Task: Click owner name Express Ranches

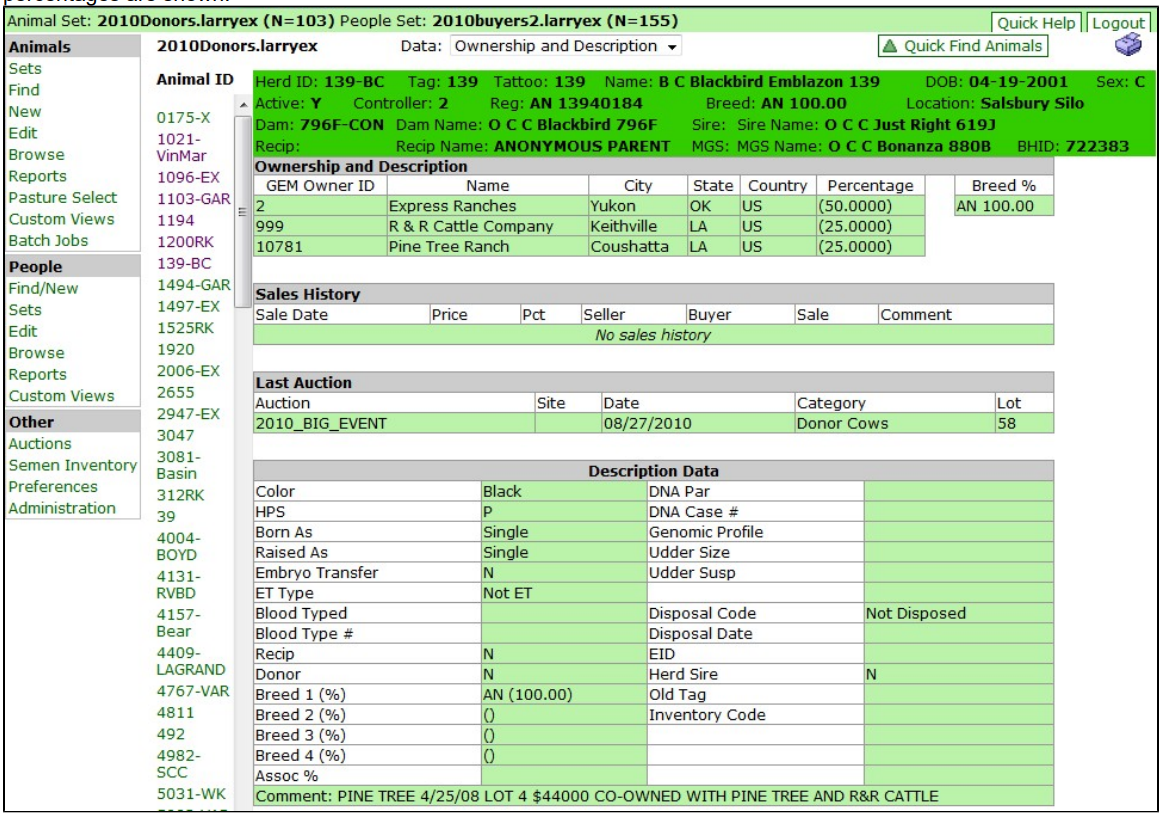Action: click(452, 206)
